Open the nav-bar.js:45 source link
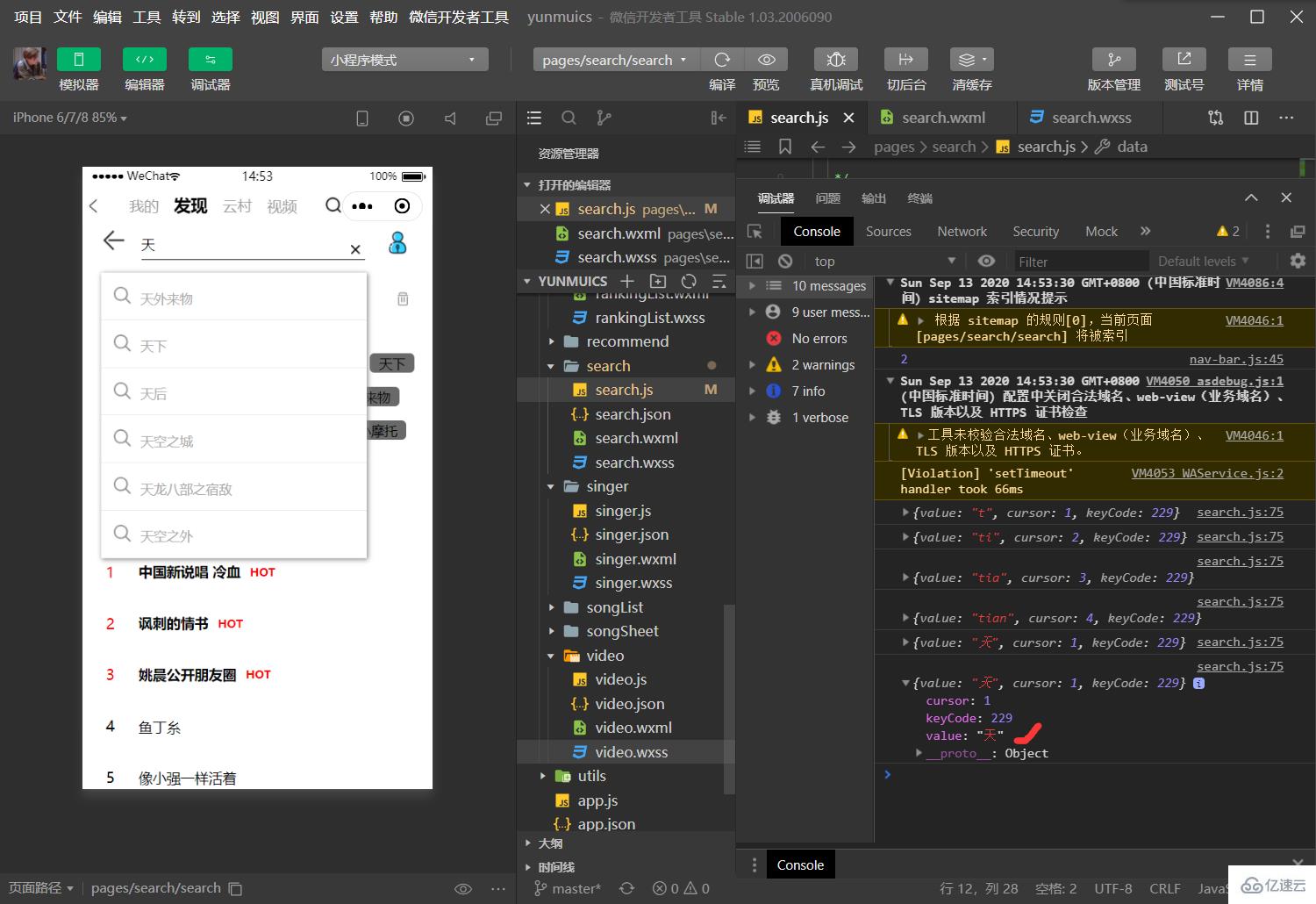The width and height of the screenshot is (1316, 904). [1236, 359]
